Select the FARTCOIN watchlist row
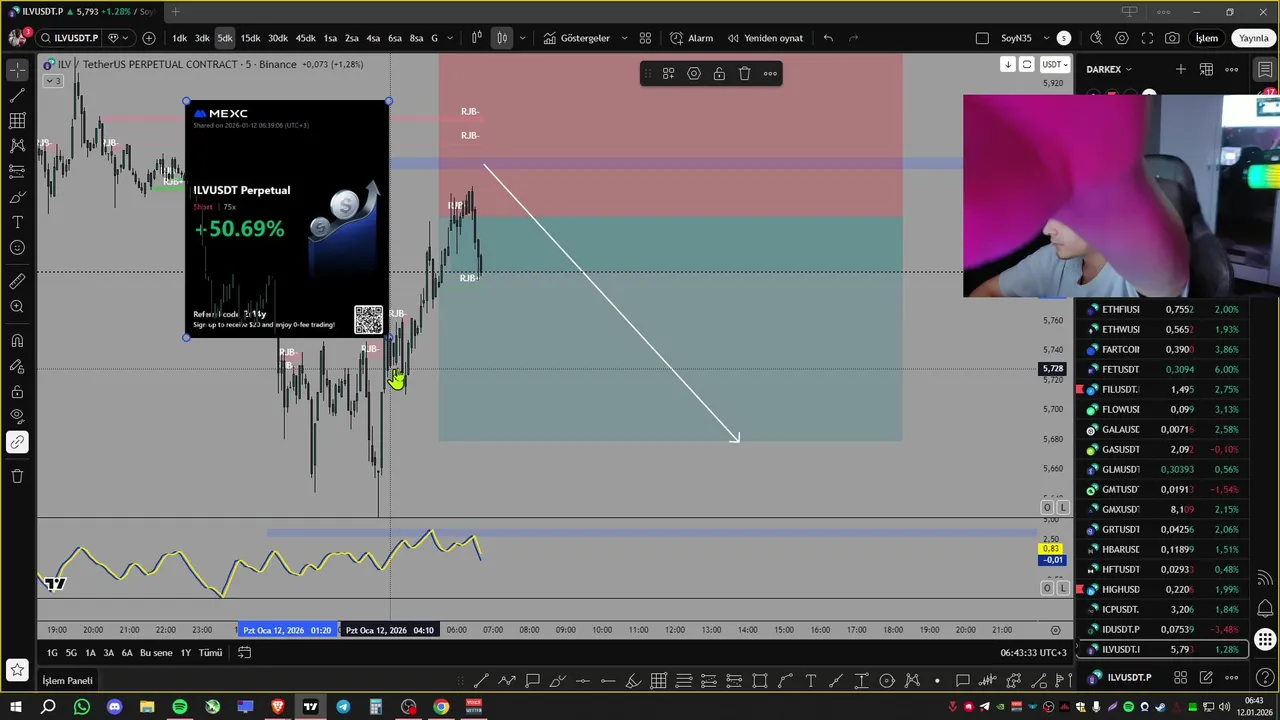The height and width of the screenshot is (720, 1280). [1163, 349]
